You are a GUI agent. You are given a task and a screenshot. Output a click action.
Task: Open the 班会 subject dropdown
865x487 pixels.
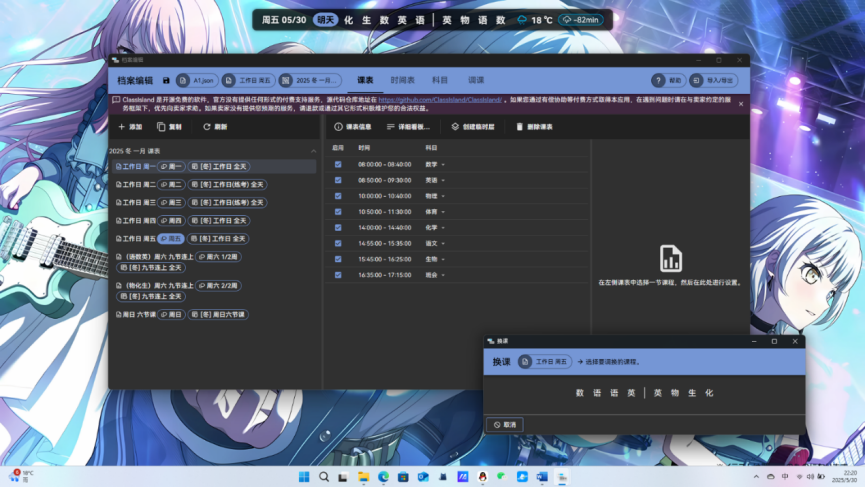(435, 275)
